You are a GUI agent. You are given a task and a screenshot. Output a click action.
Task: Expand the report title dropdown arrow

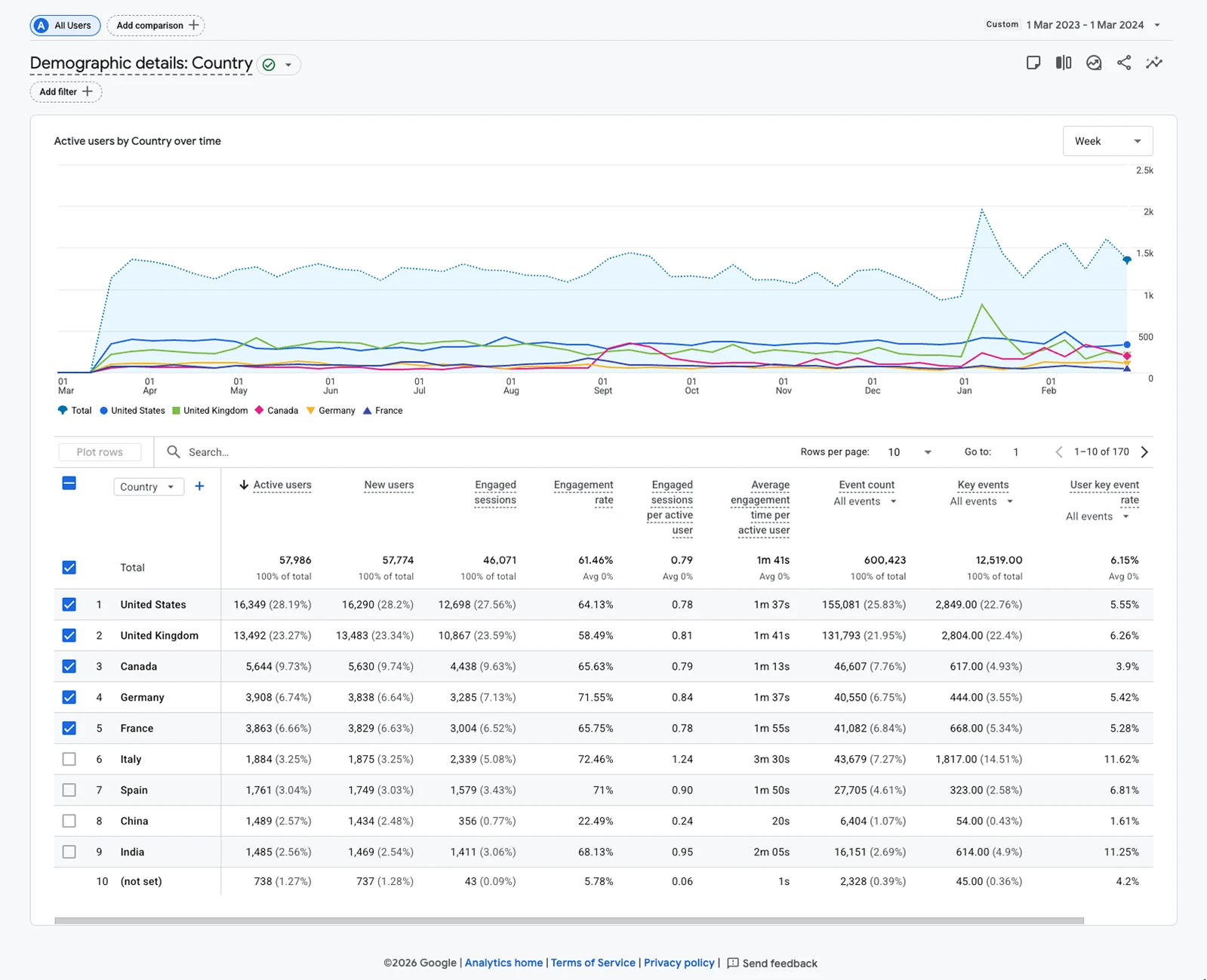(288, 65)
